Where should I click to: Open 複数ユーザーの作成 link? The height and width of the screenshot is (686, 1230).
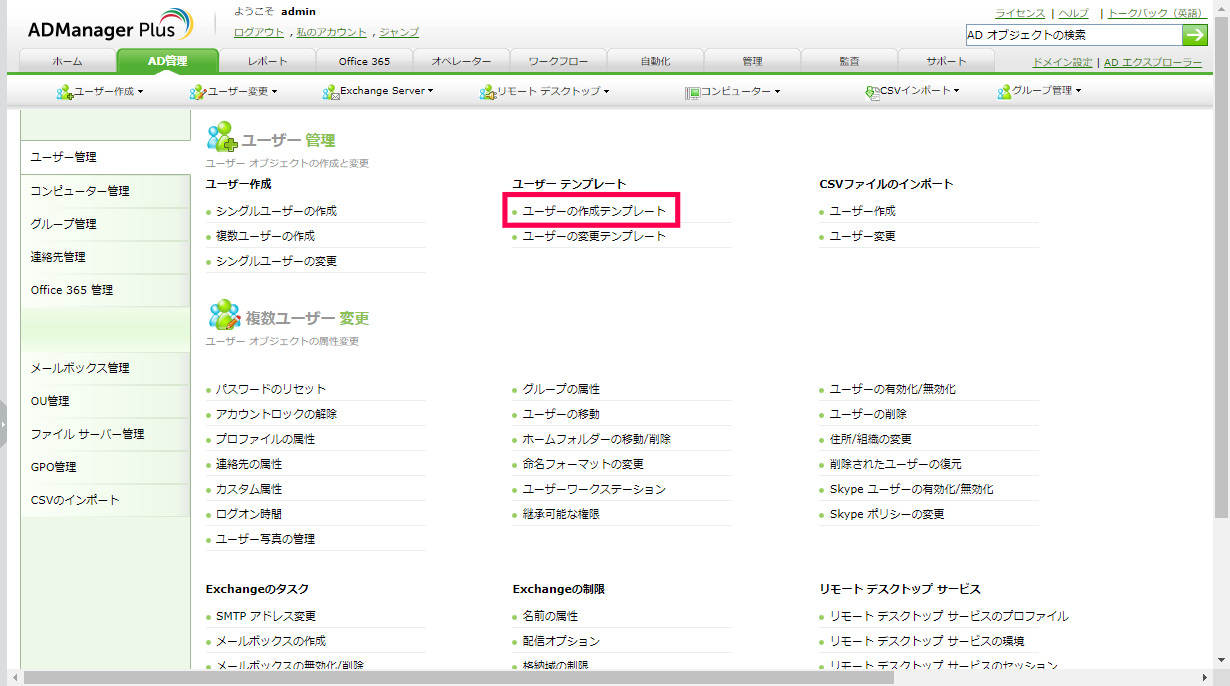(x=265, y=236)
